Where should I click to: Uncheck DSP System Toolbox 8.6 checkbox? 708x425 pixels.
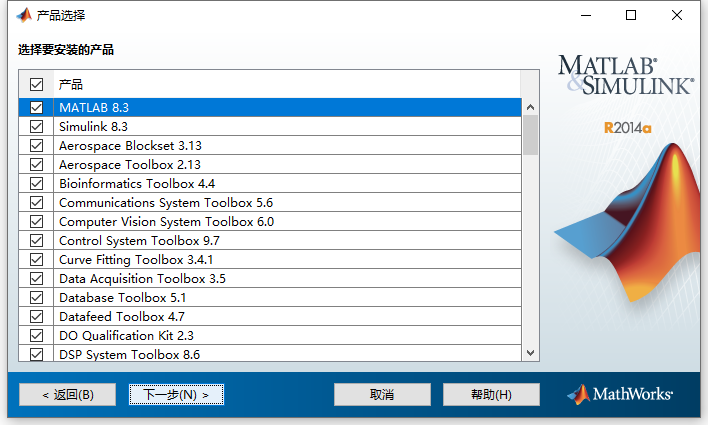[37, 354]
